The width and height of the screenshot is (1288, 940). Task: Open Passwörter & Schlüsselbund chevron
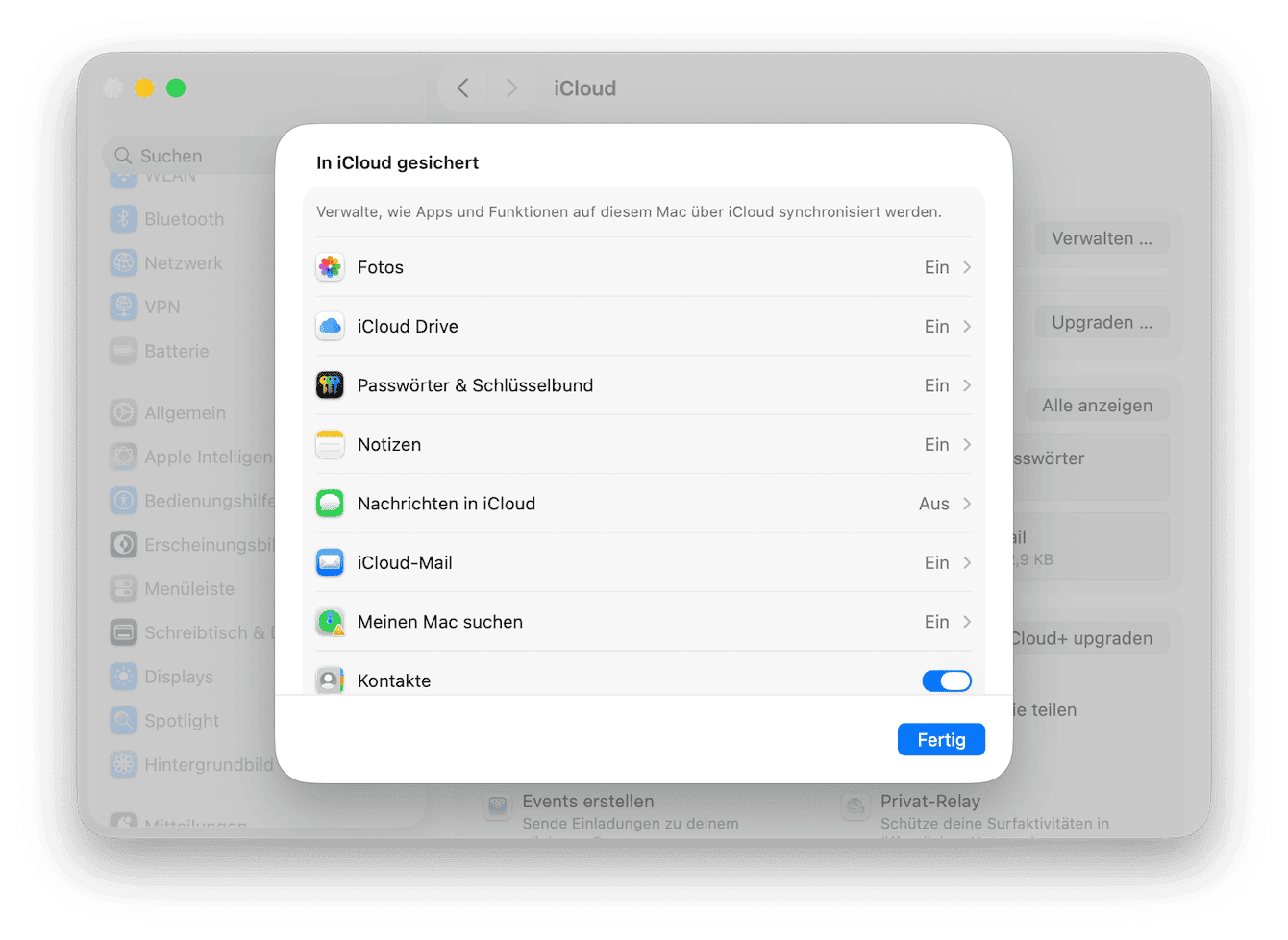(967, 385)
